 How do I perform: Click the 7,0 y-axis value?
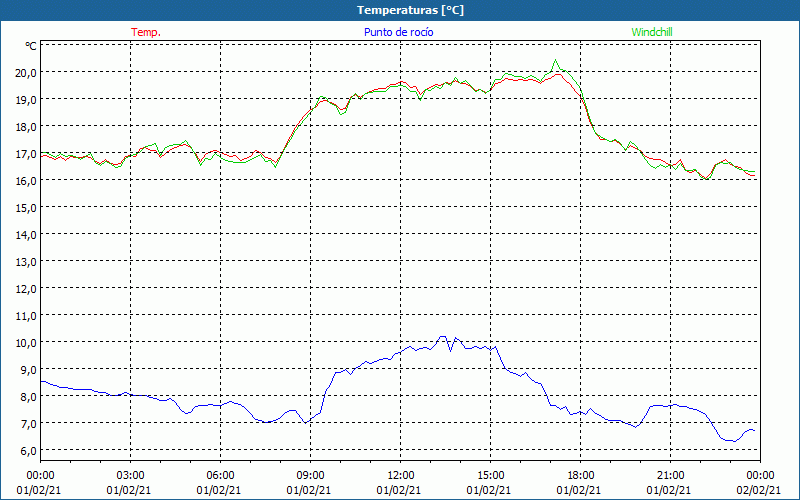click(x=28, y=423)
